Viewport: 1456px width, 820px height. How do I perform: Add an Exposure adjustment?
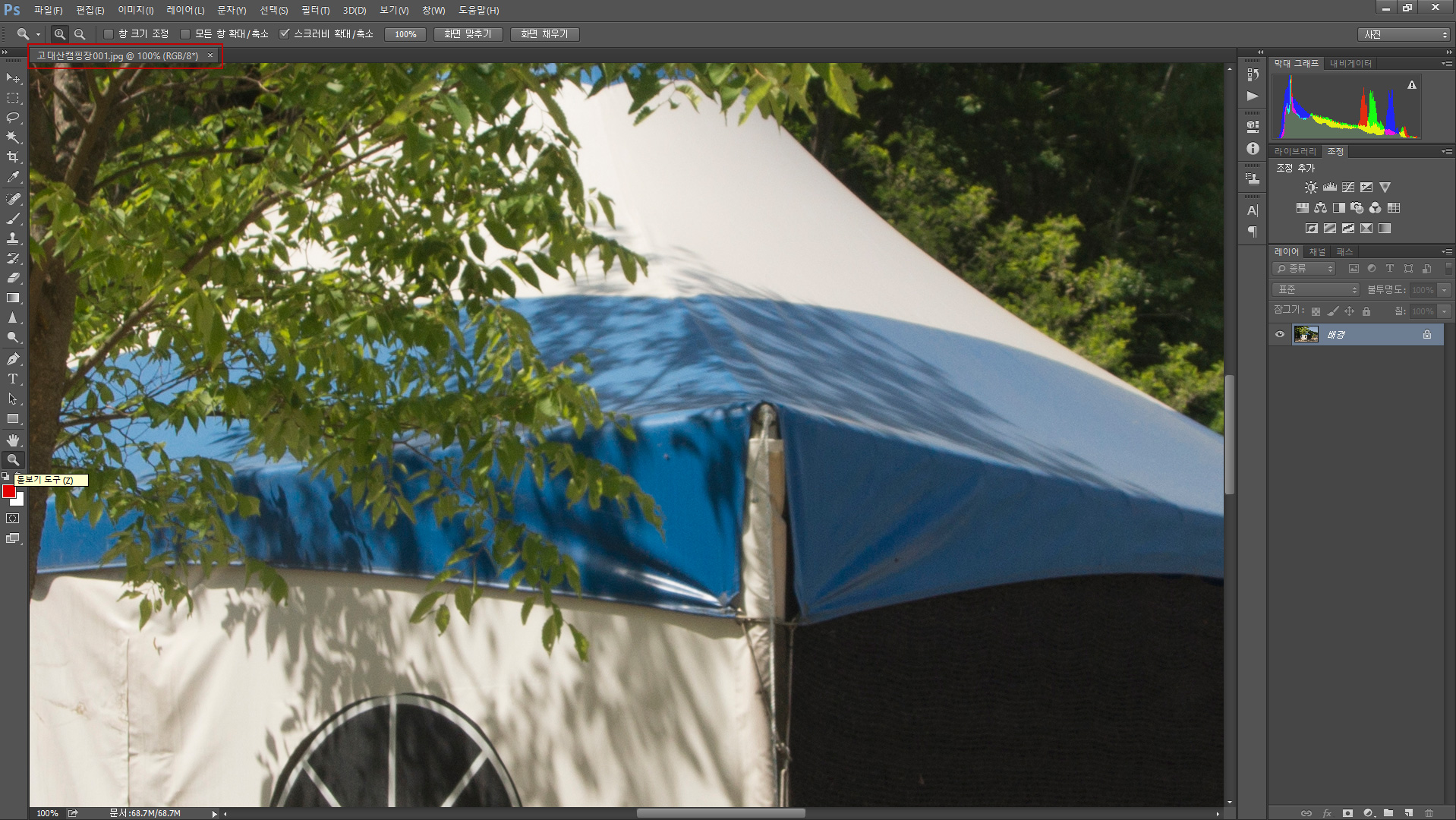[x=1366, y=188]
